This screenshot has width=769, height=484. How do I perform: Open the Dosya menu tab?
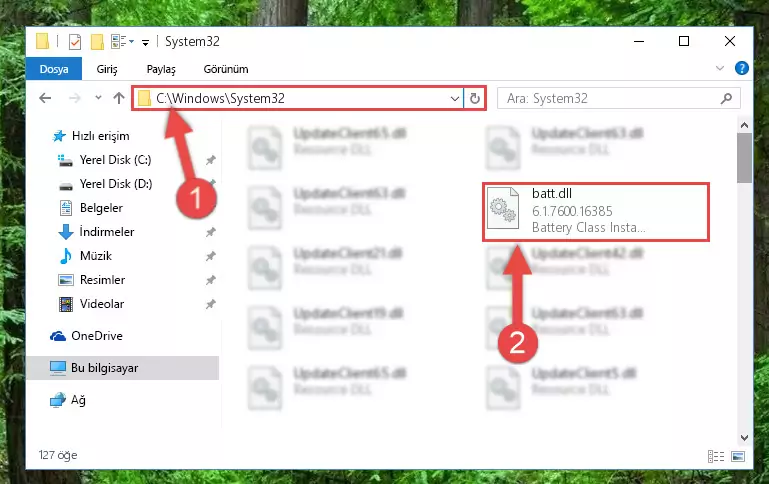click(x=53, y=69)
